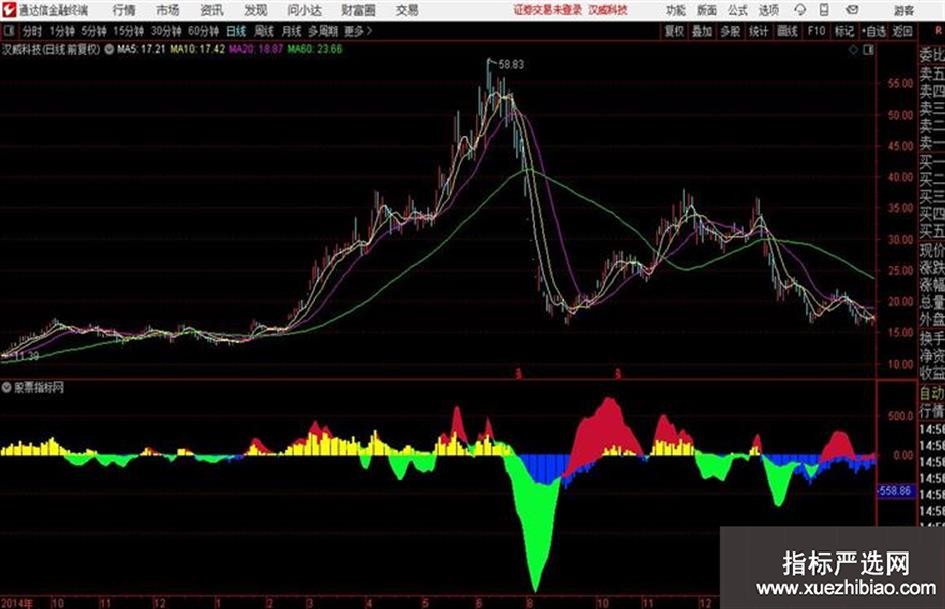945x609 pixels.
Task: Click the 叠加 overlay button
Action: pyautogui.click(x=702, y=31)
